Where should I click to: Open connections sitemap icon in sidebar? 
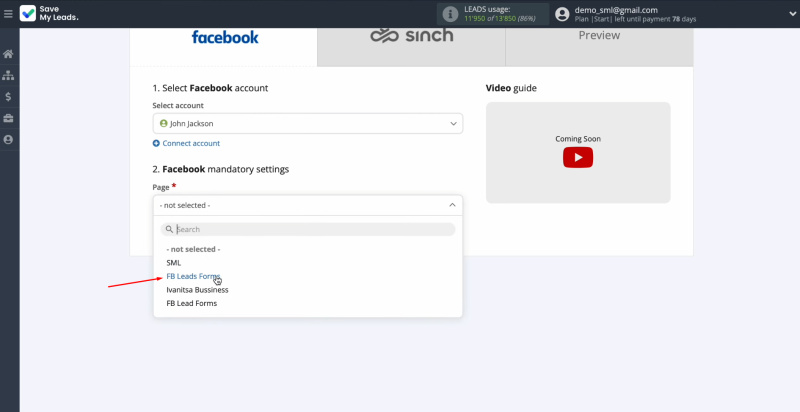(8, 75)
